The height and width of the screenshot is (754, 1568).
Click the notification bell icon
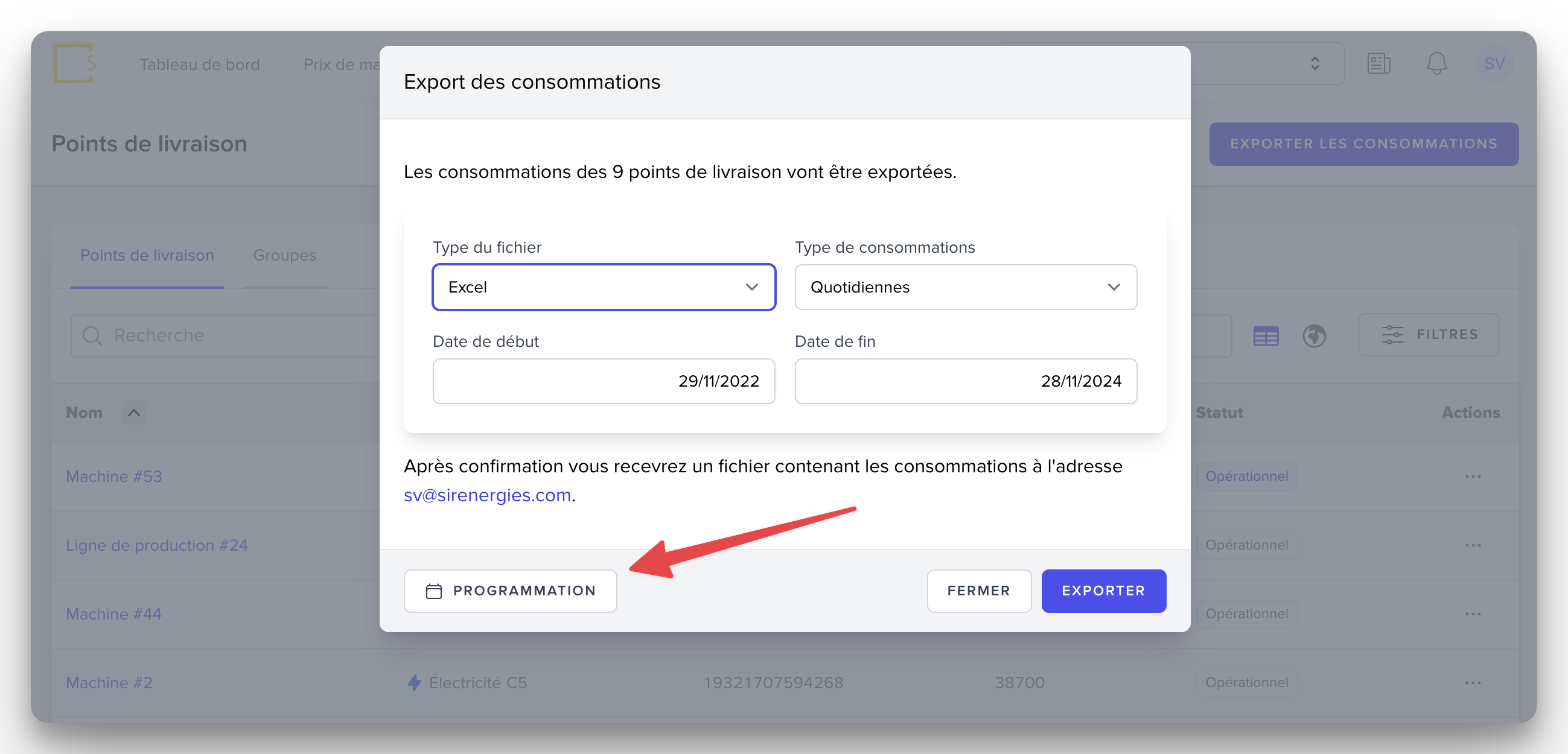point(1436,63)
